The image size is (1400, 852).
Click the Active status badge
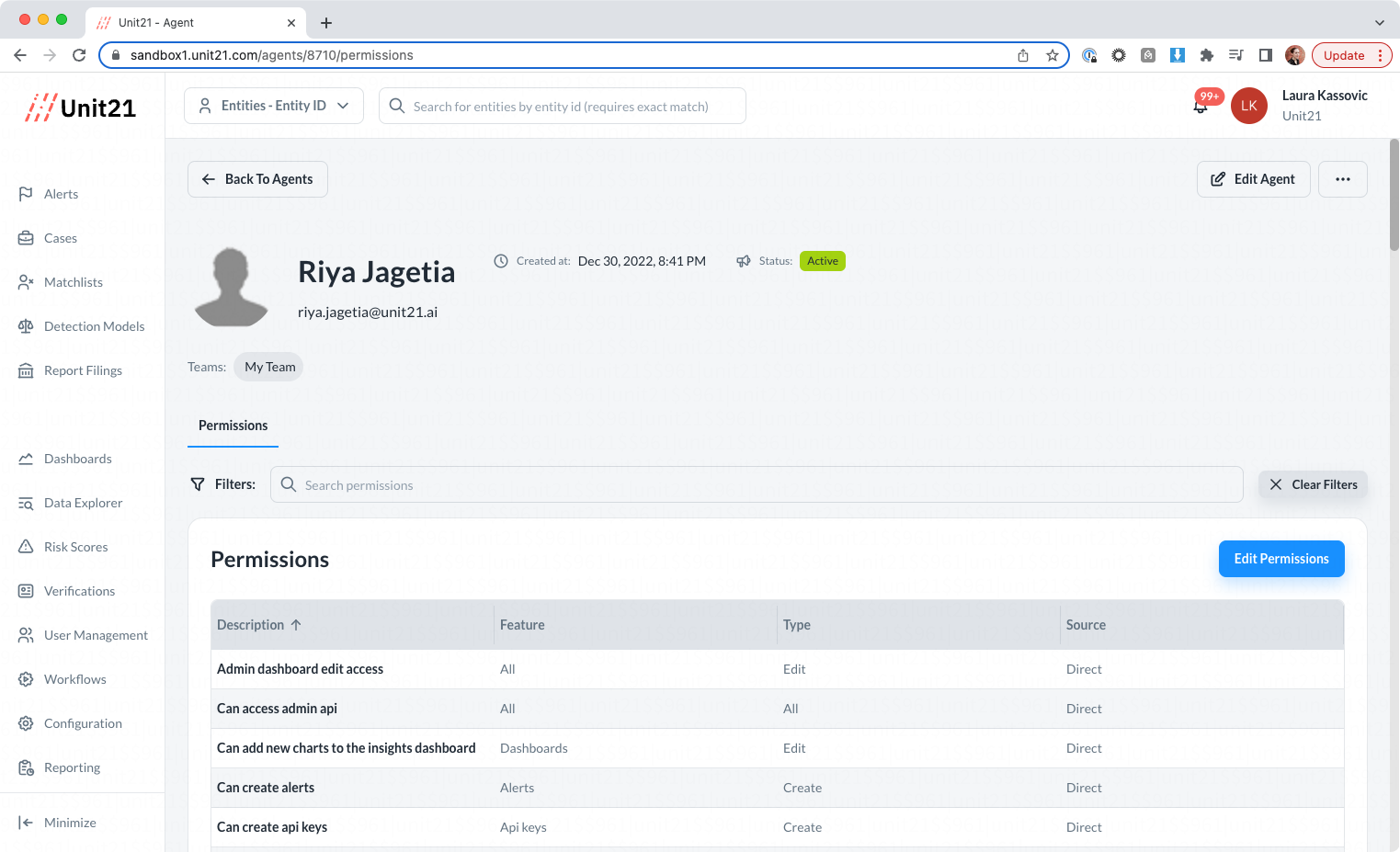click(823, 261)
